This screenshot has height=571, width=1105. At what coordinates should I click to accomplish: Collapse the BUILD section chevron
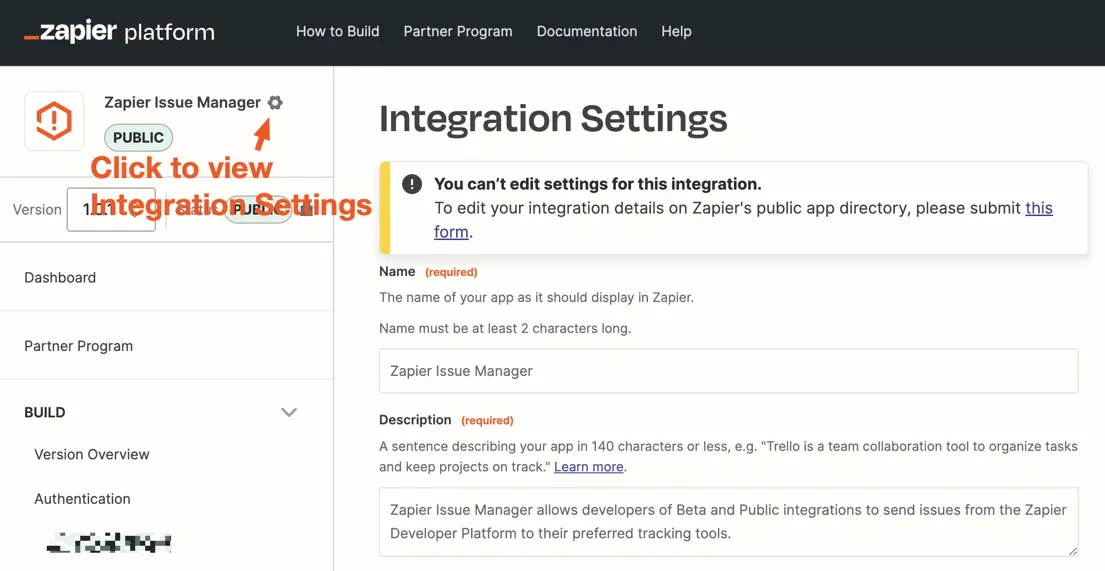(x=289, y=412)
